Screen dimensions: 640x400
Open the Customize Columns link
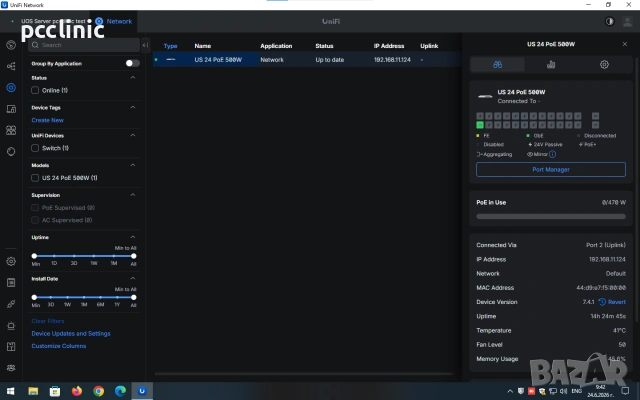(x=59, y=346)
